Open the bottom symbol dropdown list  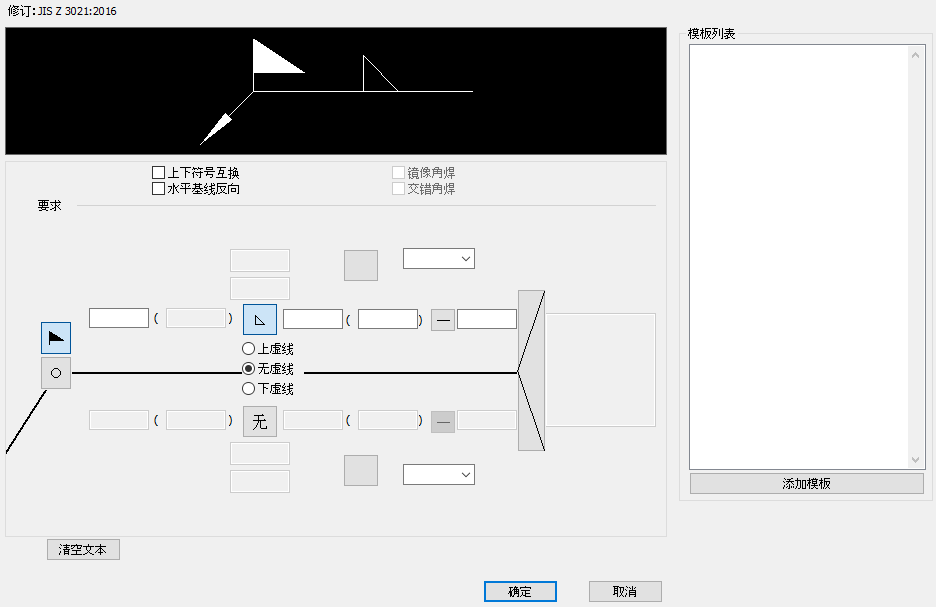(x=438, y=474)
